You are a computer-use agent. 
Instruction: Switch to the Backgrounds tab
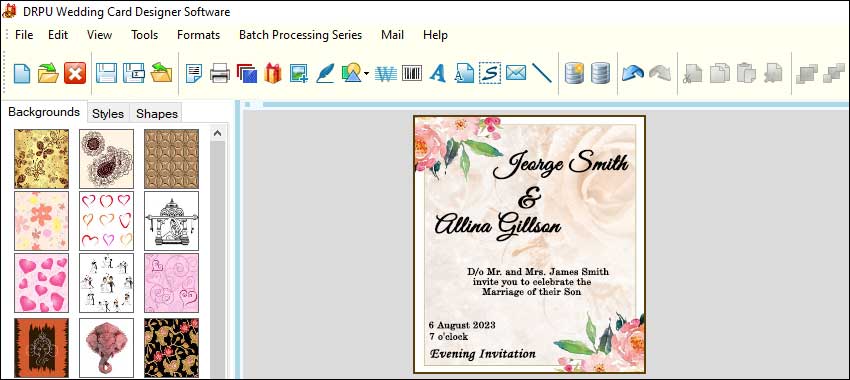click(44, 112)
